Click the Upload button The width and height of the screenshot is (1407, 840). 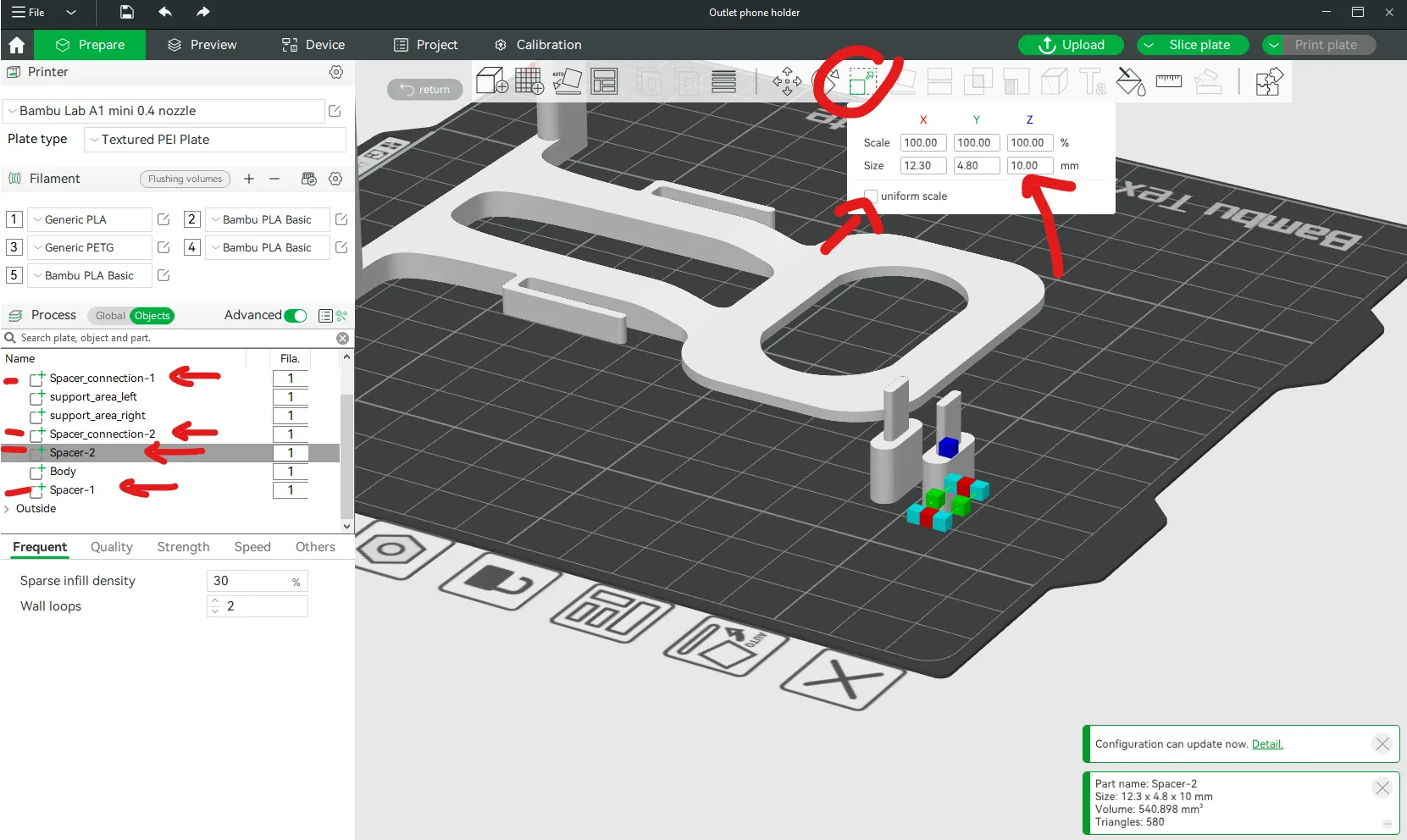tap(1071, 45)
